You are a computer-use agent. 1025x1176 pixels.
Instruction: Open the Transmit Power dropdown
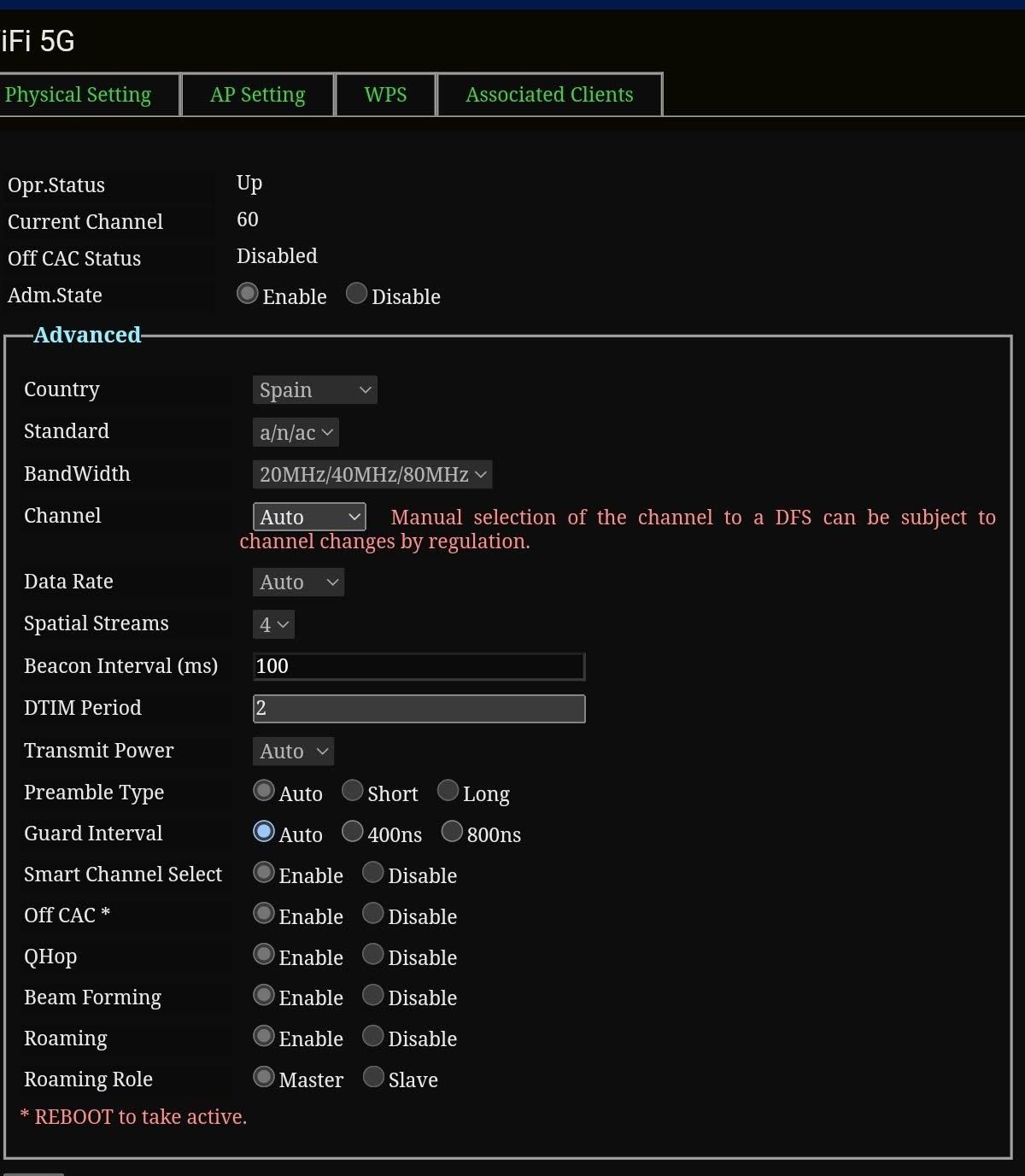pyautogui.click(x=292, y=751)
